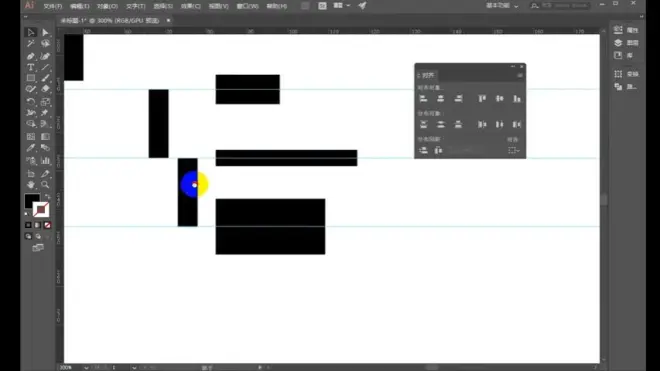
Task: Select the Mesh tool
Action: tap(31, 136)
